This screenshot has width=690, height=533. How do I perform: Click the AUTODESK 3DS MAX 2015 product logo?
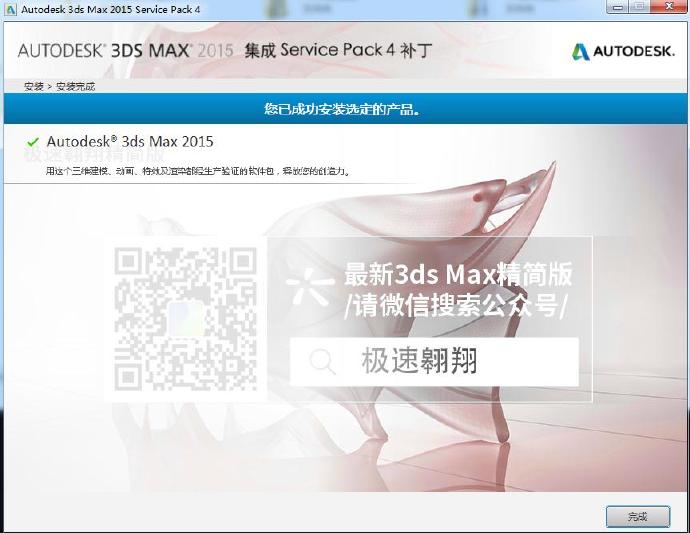125,50
